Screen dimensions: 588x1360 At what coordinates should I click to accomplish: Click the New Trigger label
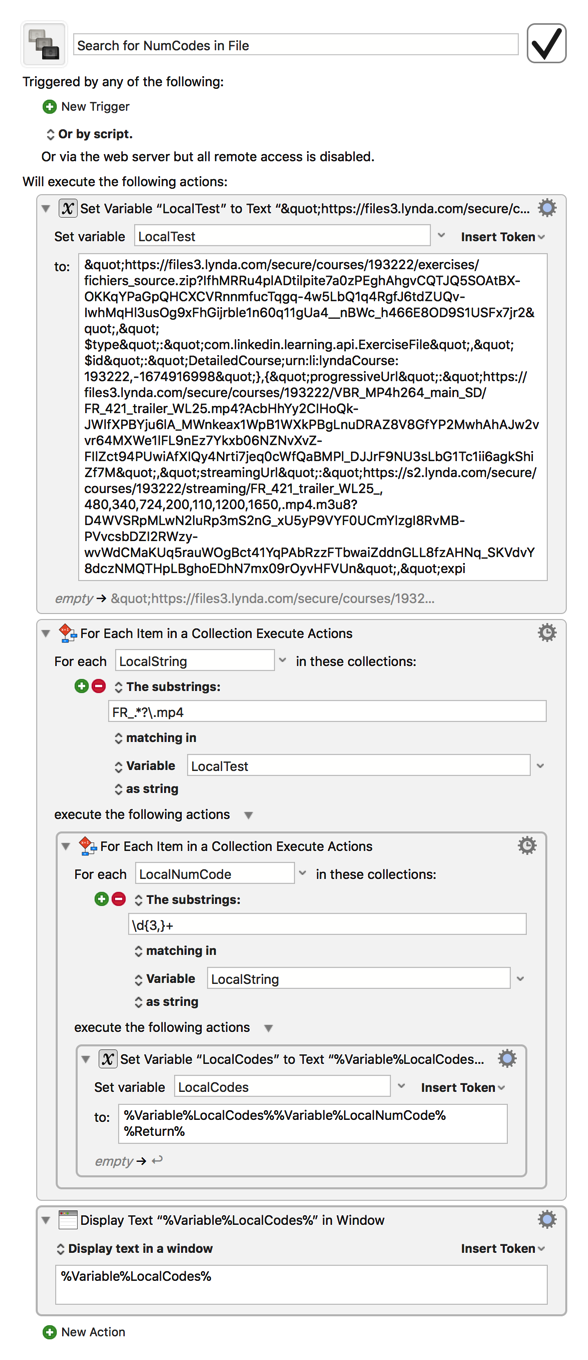(x=95, y=106)
